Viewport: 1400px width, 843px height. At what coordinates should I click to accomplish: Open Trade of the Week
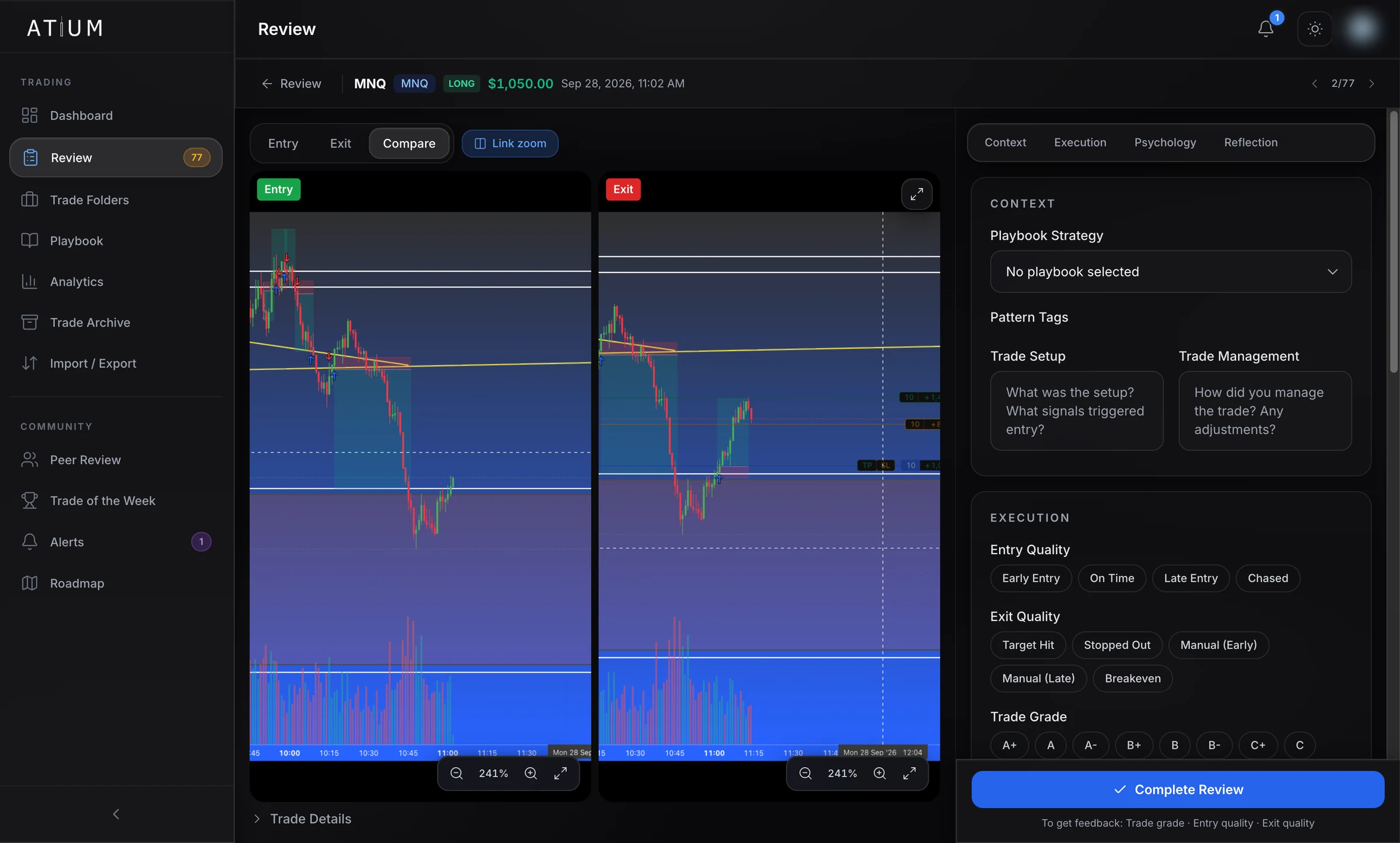(x=116, y=501)
